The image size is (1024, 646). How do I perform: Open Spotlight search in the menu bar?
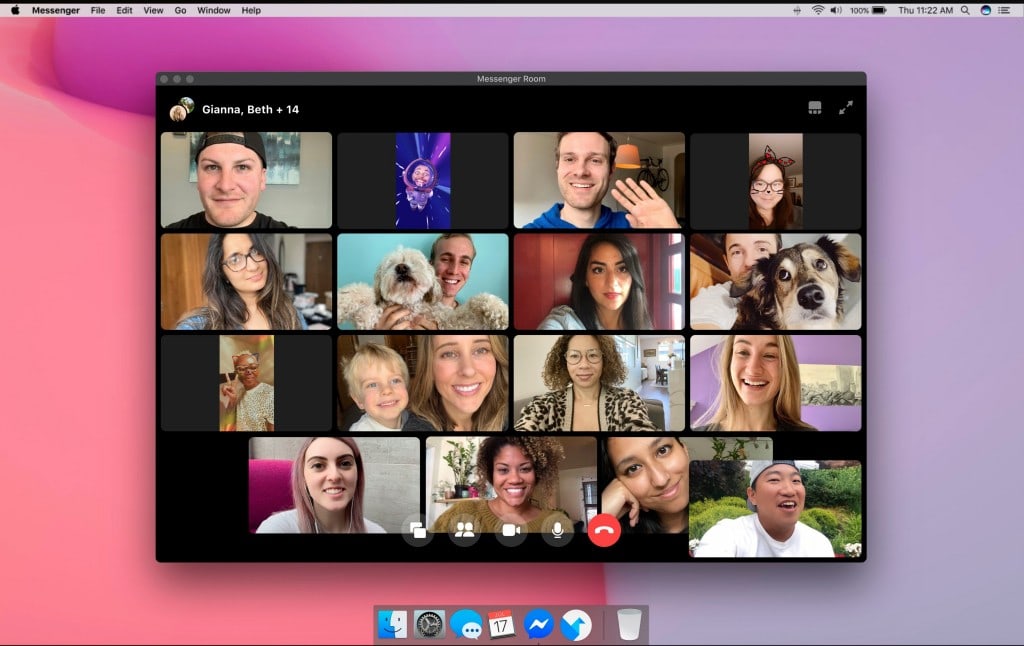pyautogui.click(x=965, y=10)
